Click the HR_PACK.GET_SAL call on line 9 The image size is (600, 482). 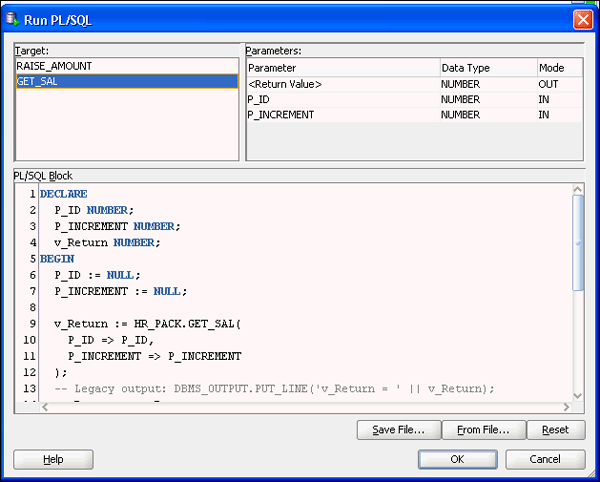pos(188,324)
